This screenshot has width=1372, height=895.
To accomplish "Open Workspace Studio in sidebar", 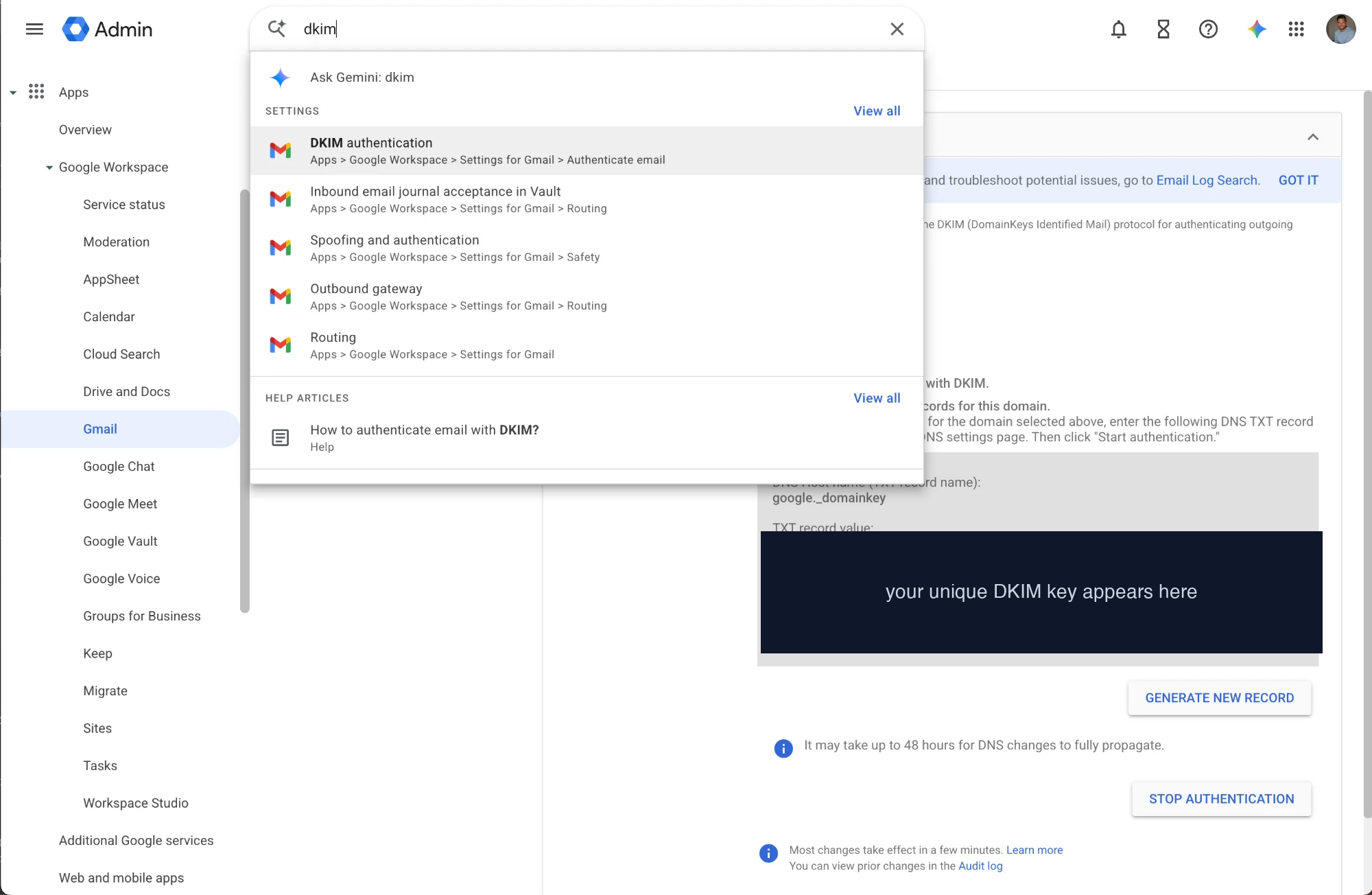I will (x=136, y=803).
